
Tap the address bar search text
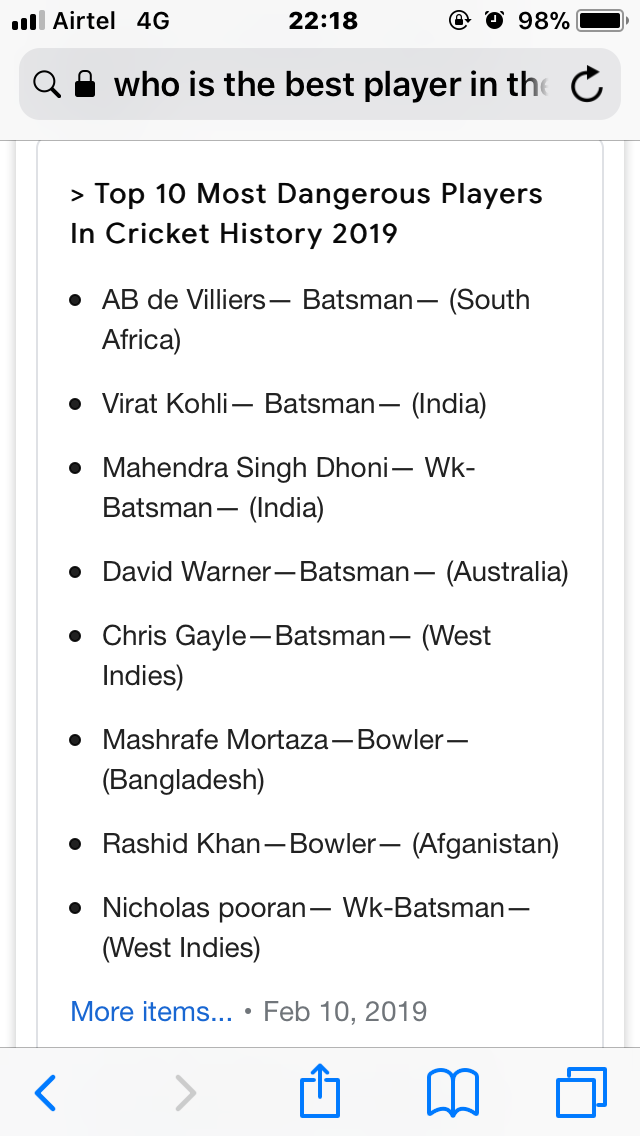(x=331, y=85)
